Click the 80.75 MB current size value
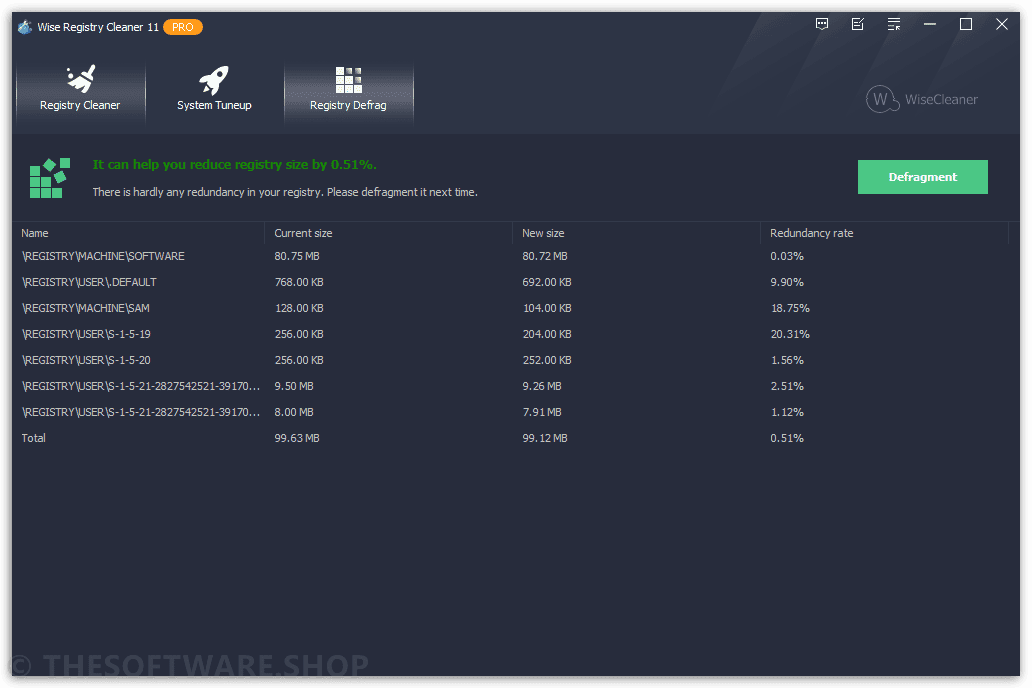This screenshot has width=1032, height=688. [297, 256]
